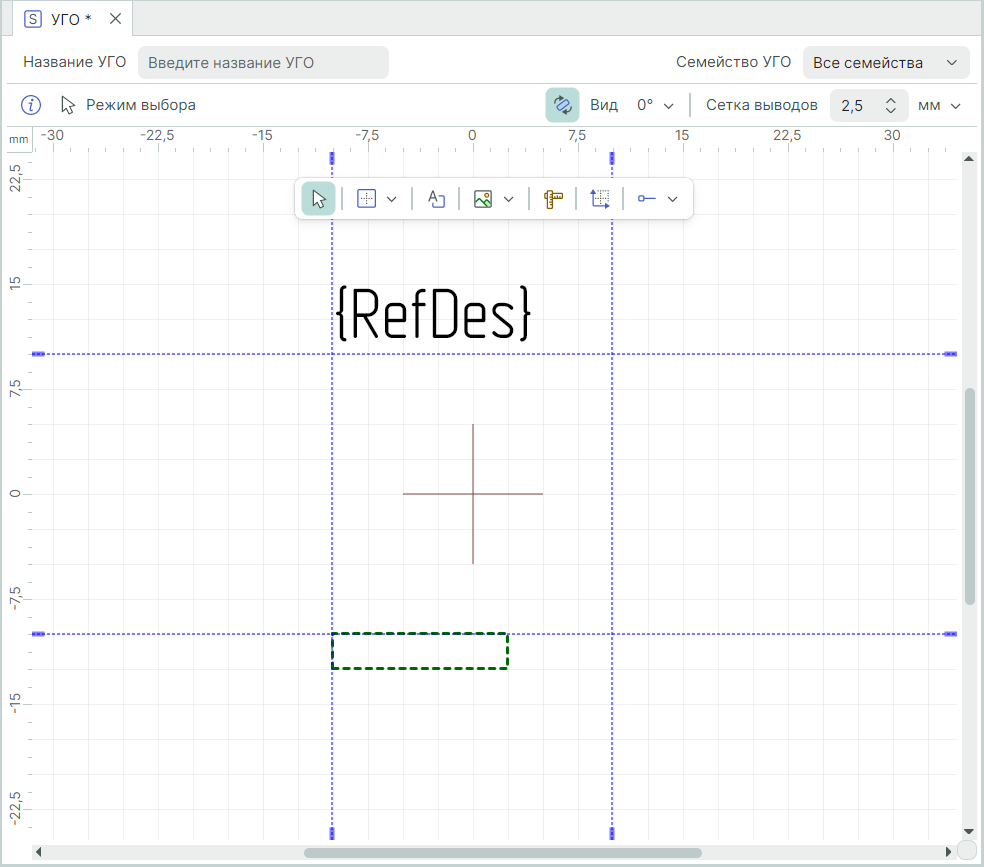This screenshot has height=867, width=984.
Task: Open the Семейство УГО dropdown
Action: [x=885, y=63]
